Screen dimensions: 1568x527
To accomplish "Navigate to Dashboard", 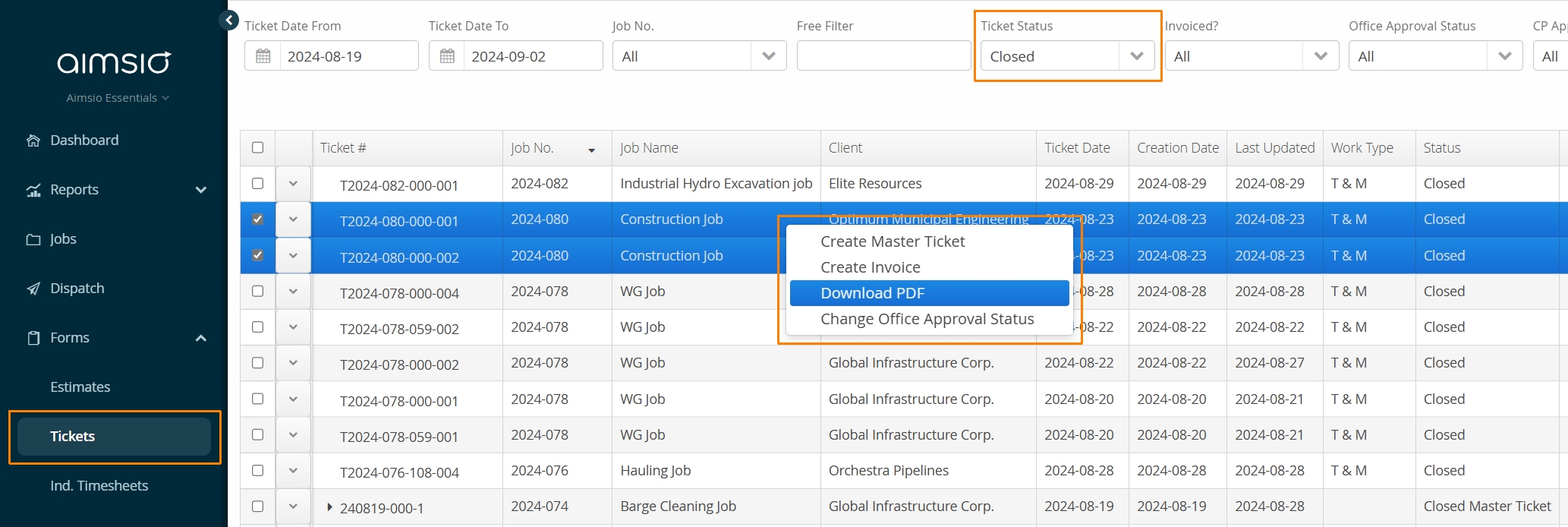I will pos(84,140).
